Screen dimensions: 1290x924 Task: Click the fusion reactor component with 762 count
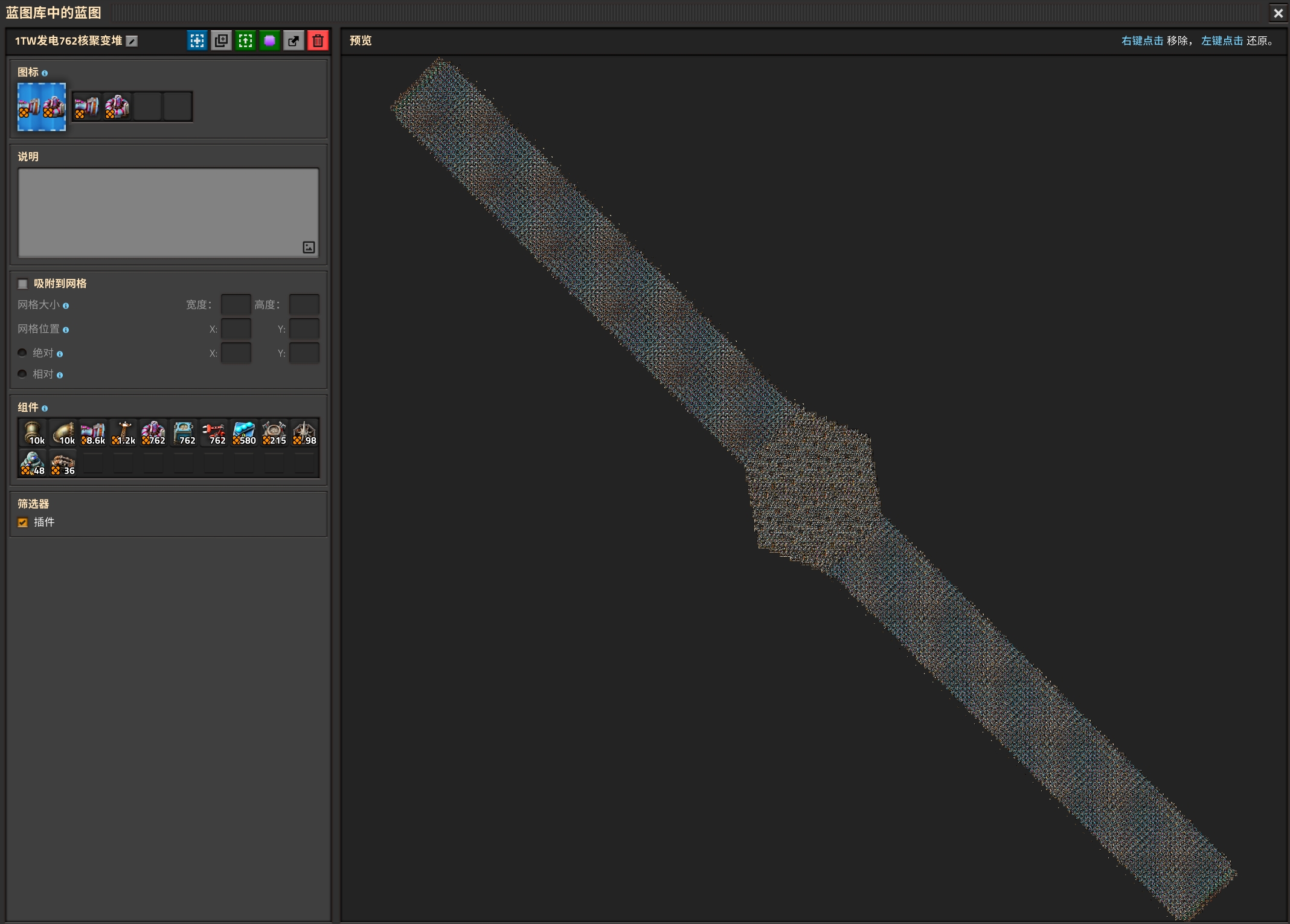pyautogui.click(x=153, y=433)
